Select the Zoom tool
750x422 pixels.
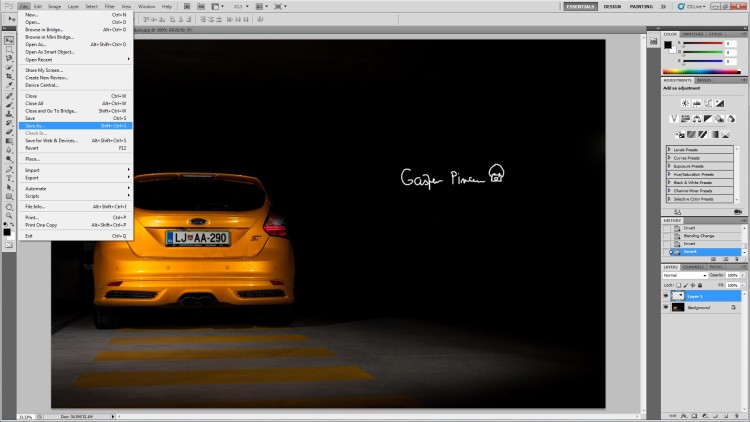(x=9, y=216)
